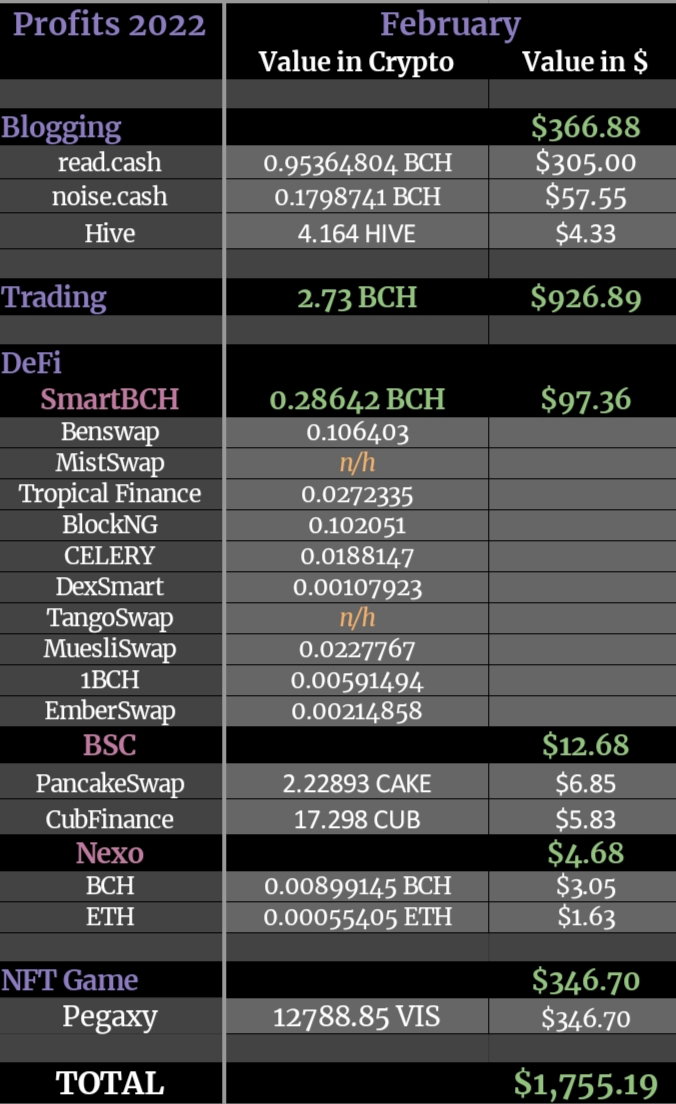Select the Nexo ETH 0.00055405 cell
The height and width of the screenshot is (1104, 676).
pyautogui.click(x=357, y=917)
